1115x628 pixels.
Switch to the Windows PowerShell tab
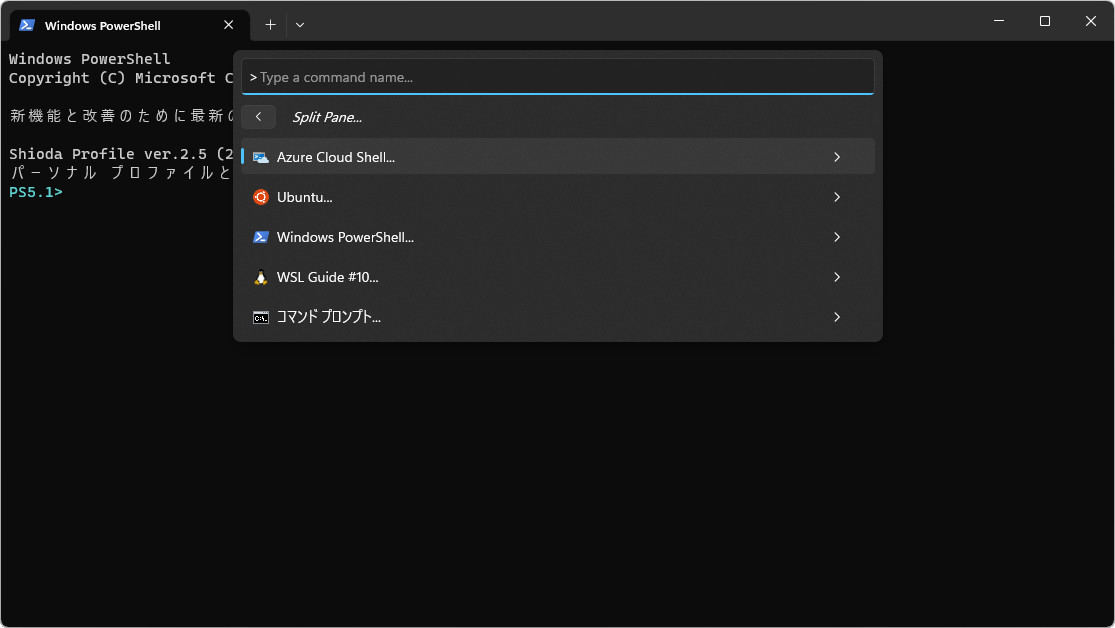pyautogui.click(x=130, y=25)
